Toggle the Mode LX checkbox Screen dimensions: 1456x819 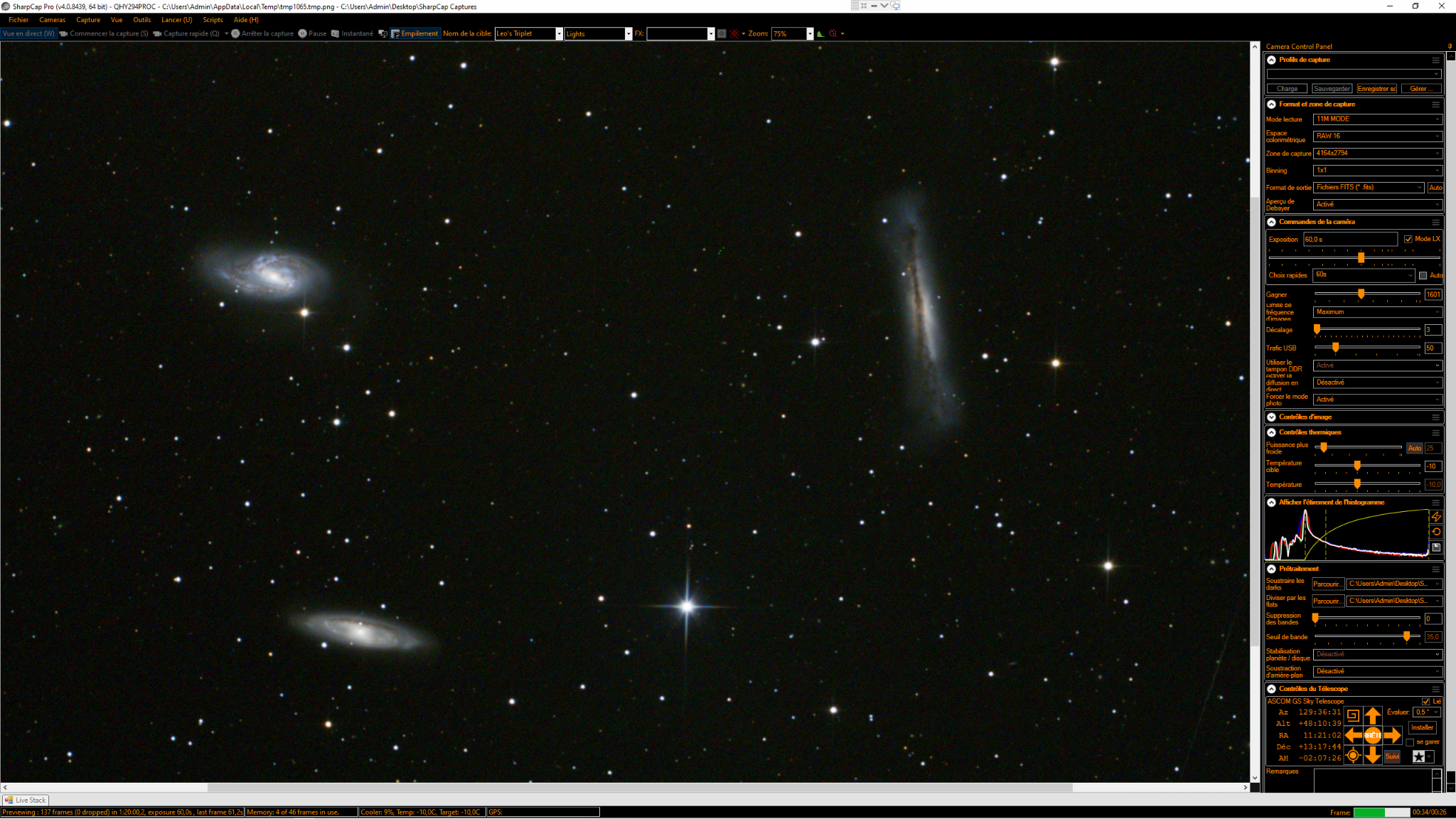click(x=1408, y=239)
